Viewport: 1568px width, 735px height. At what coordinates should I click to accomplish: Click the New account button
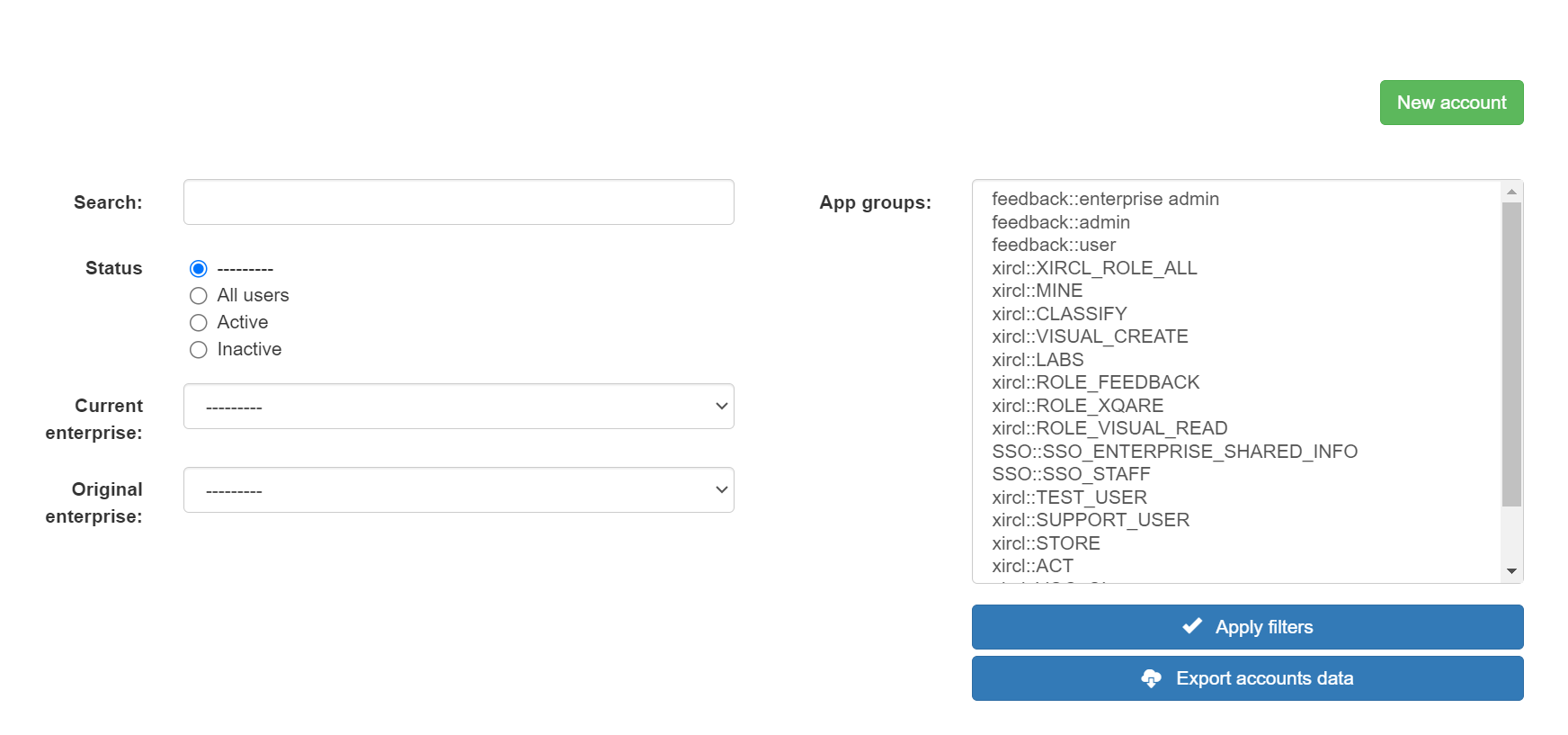(x=1451, y=103)
